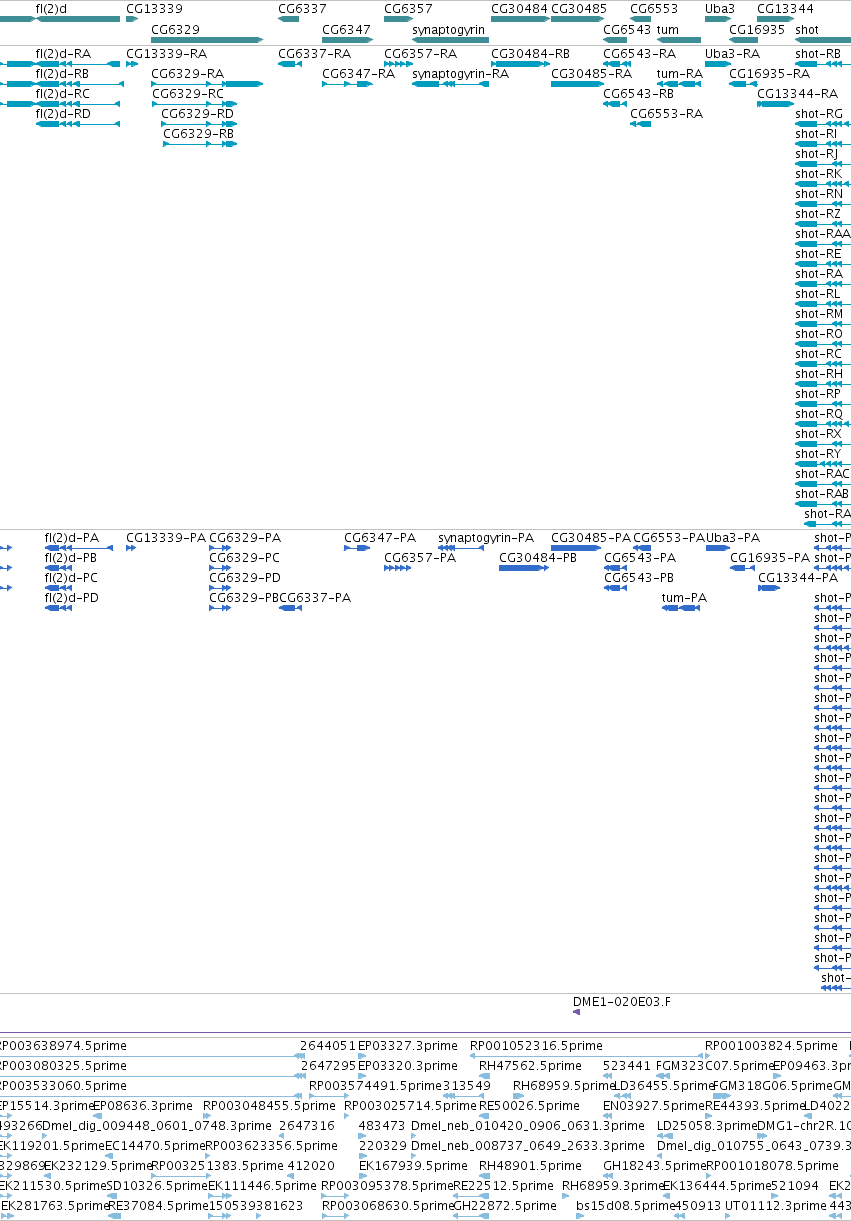Screen dimensions: 851x1221
Task: Open EST RP001052316.5prime
Action: (537, 1046)
